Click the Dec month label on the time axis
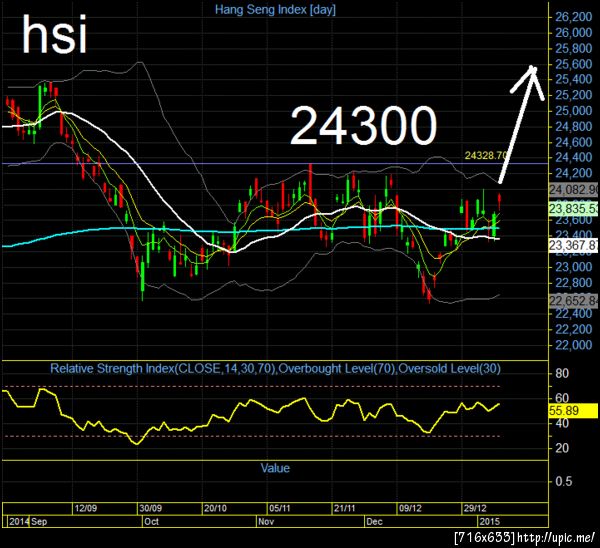 (374, 522)
